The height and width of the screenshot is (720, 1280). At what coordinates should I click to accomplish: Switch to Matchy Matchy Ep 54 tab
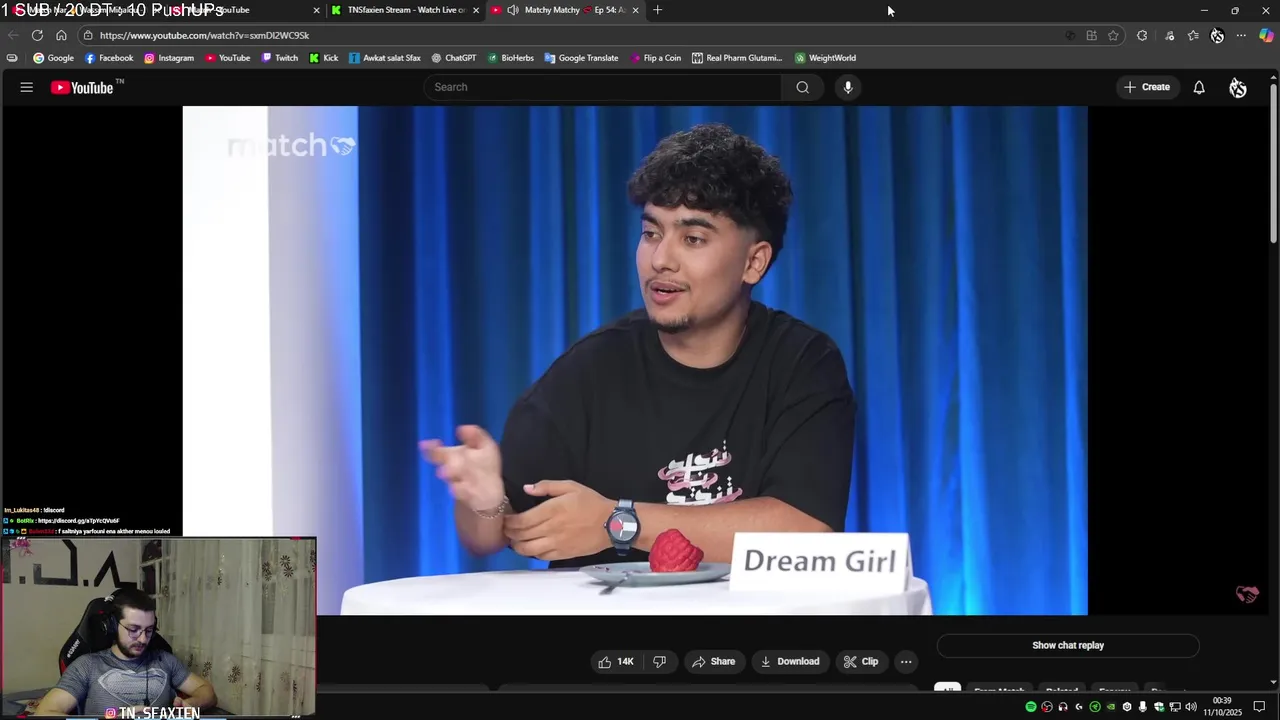coord(565,10)
